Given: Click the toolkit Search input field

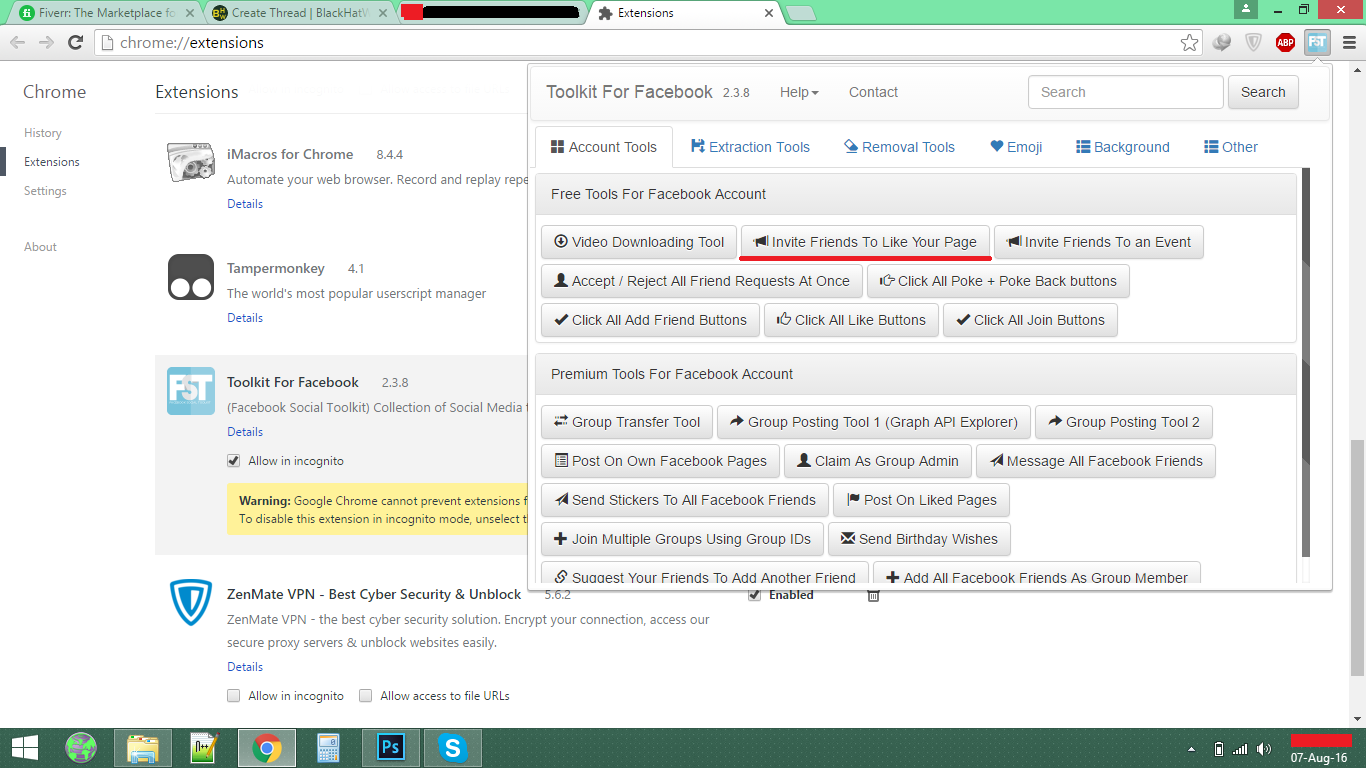Looking at the screenshot, I should click(x=1125, y=92).
